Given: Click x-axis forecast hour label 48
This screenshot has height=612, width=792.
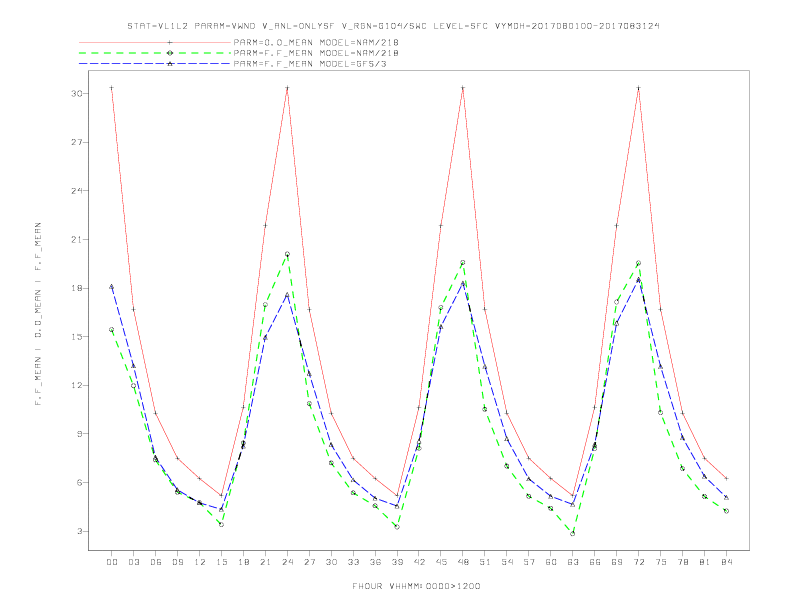Looking at the screenshot, I should [x=463, y=562].
